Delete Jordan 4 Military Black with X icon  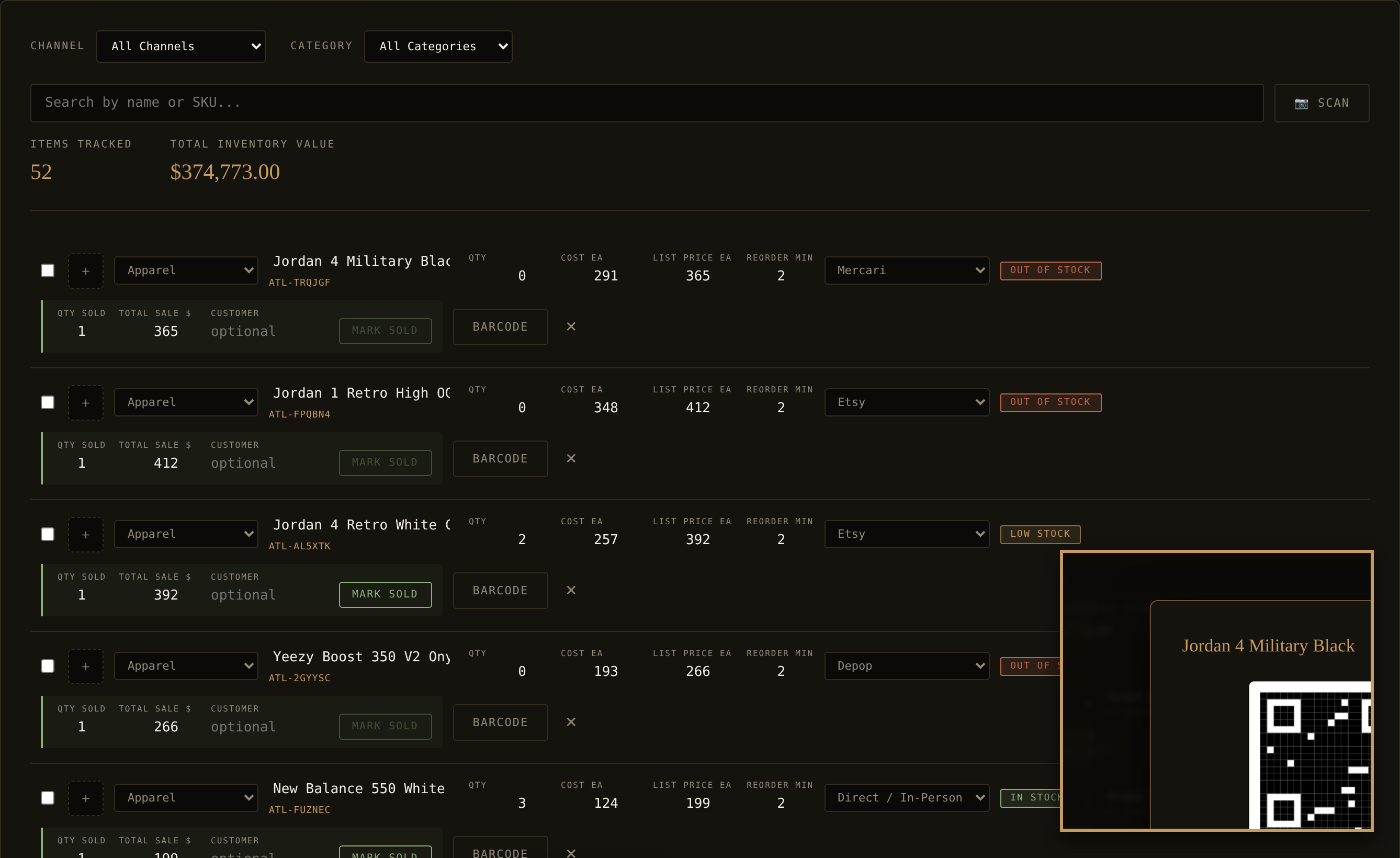(x=571, y=327)
